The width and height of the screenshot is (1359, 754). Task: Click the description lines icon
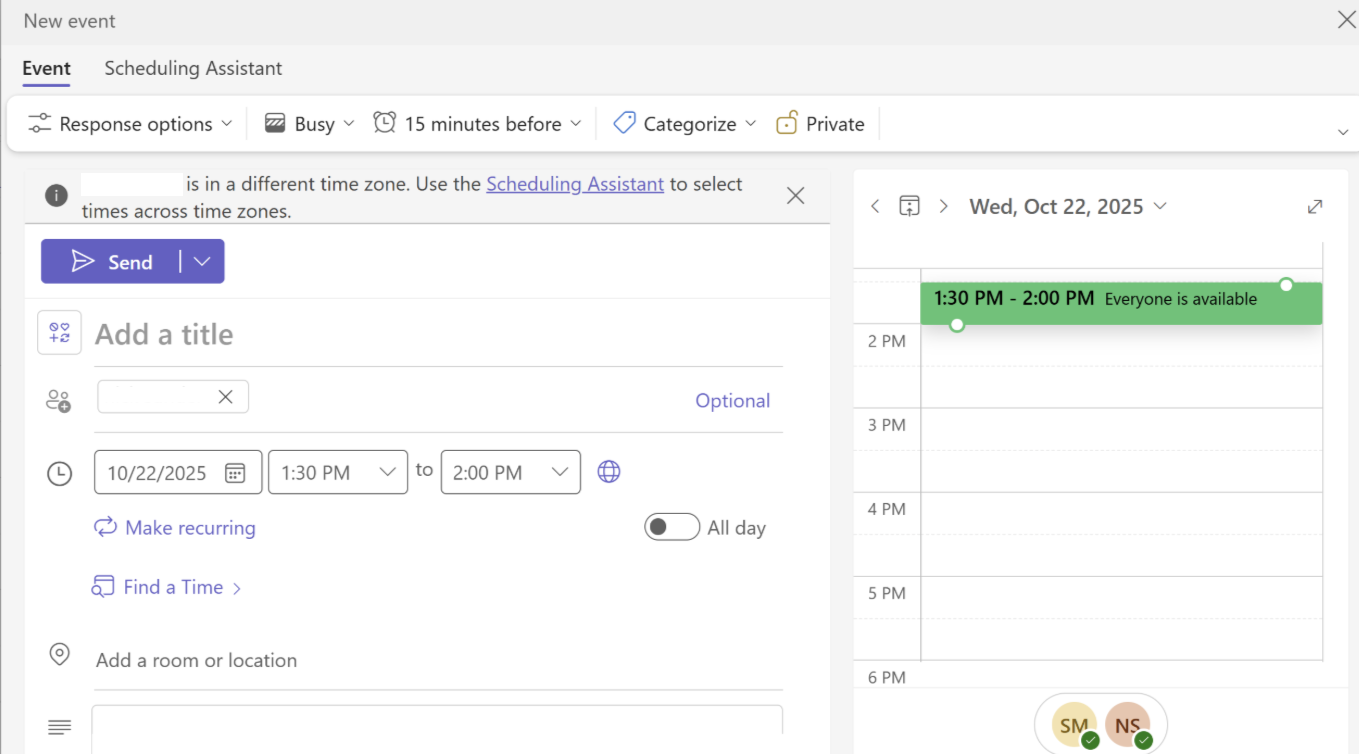point(60,727)
